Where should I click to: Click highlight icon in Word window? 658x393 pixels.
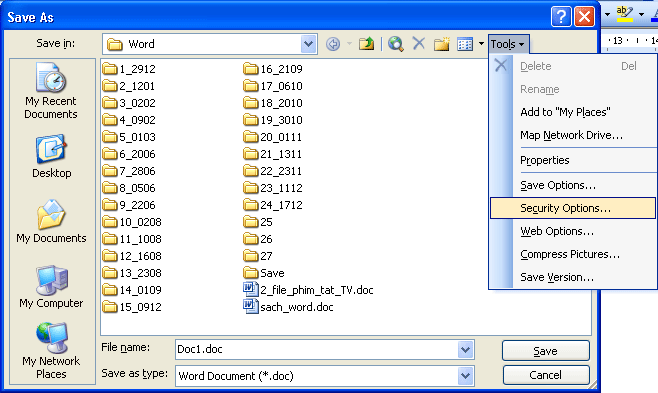tap(625, 14)
